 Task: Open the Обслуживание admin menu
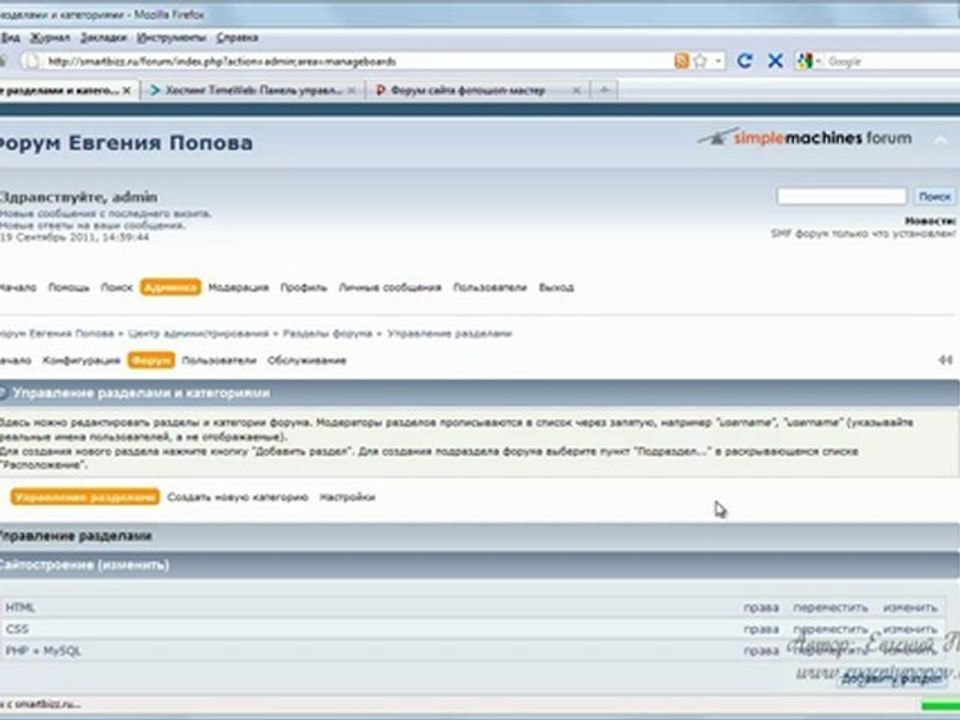point(306,361)
